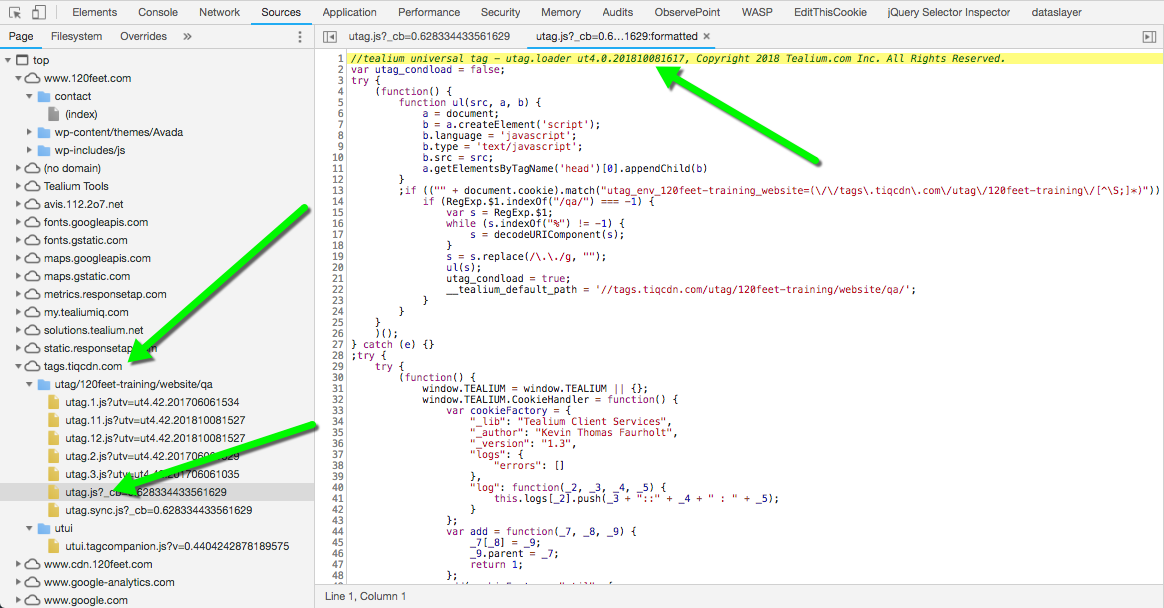This screenshot has width=1164, height=608.
Task: Open the Network tab
Action: (x=220, y=13)
